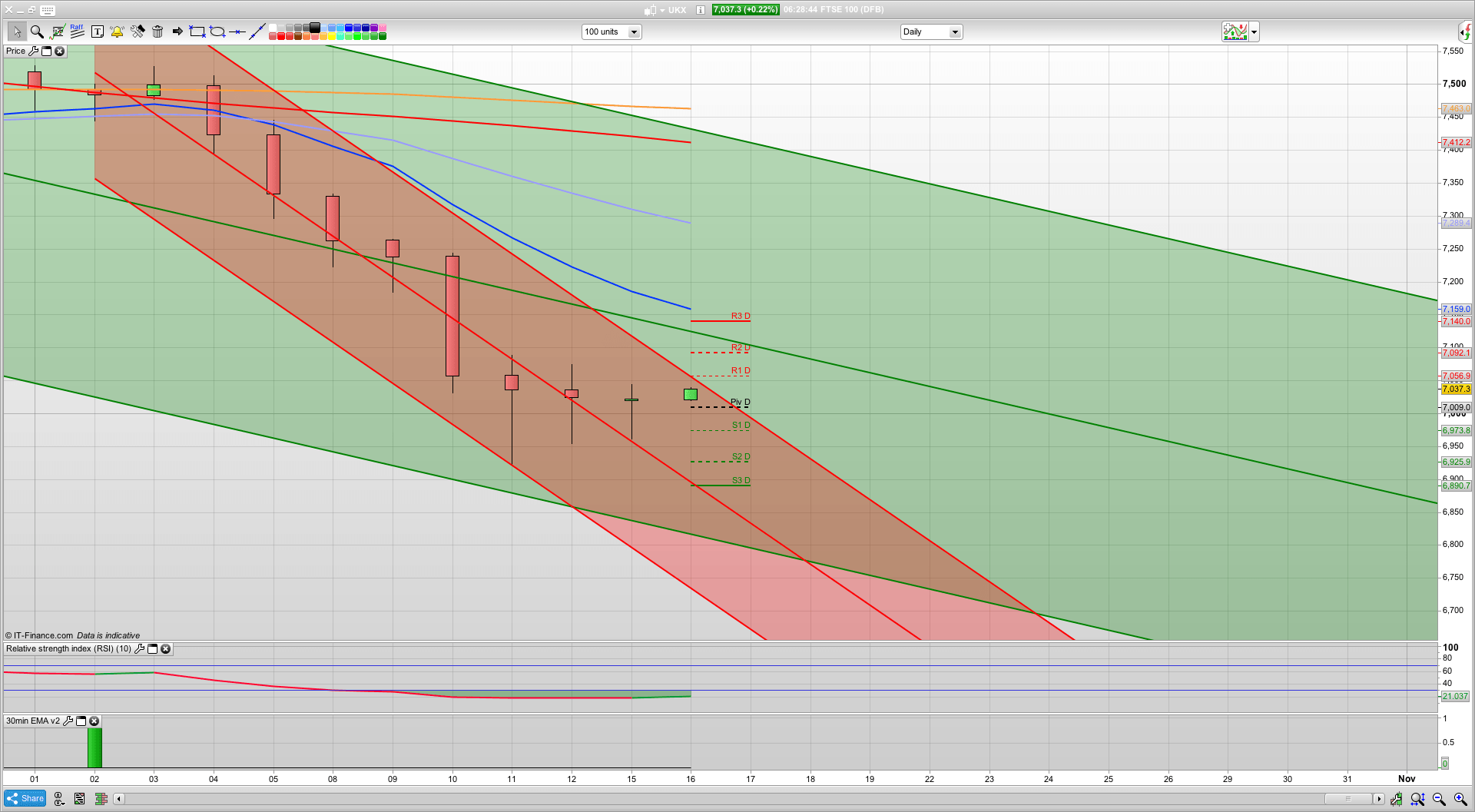The width and height of the screenshot is (1475, 812).
Task: Expand the chart style dropdown arrow
Action: click(x=1255, y=32)
